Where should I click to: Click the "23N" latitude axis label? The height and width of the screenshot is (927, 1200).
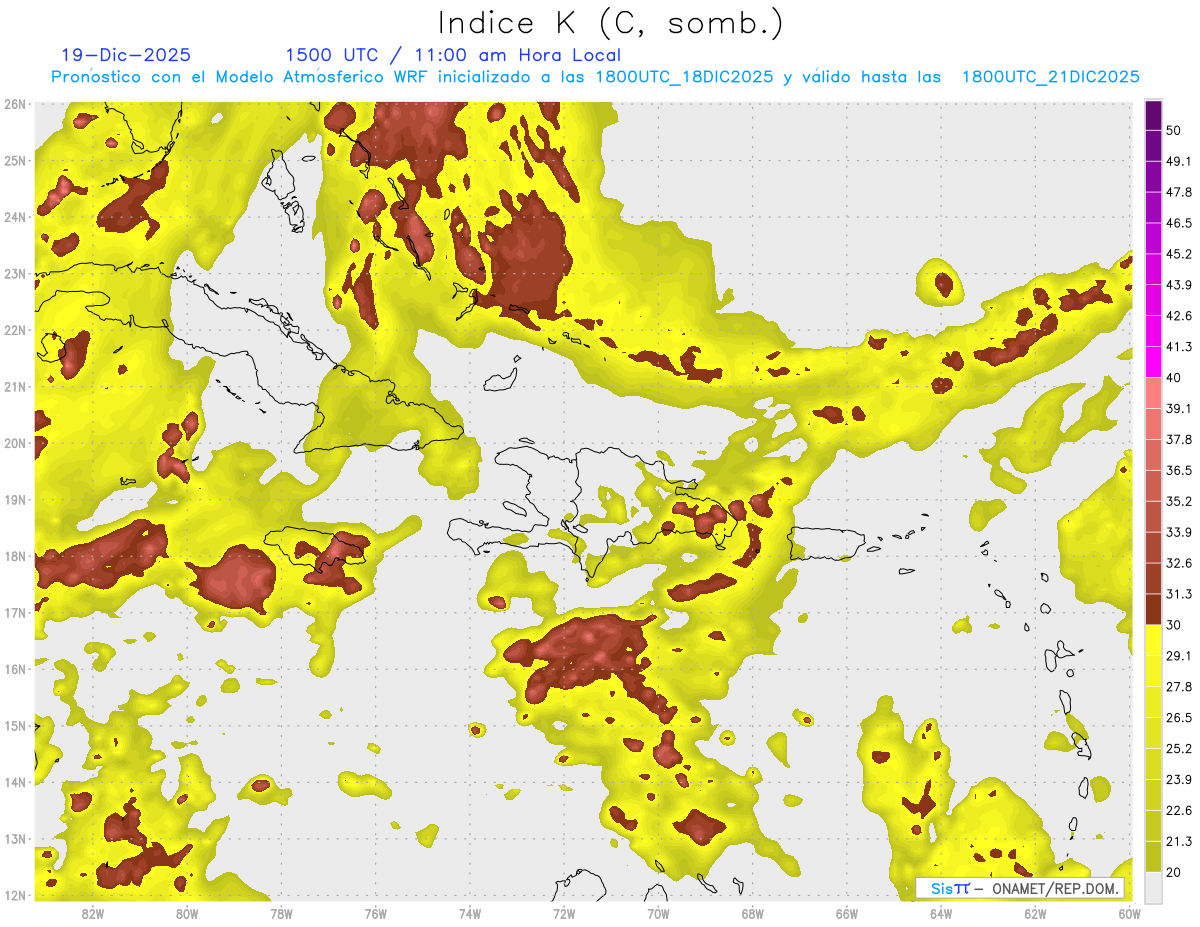pos(15,274)
